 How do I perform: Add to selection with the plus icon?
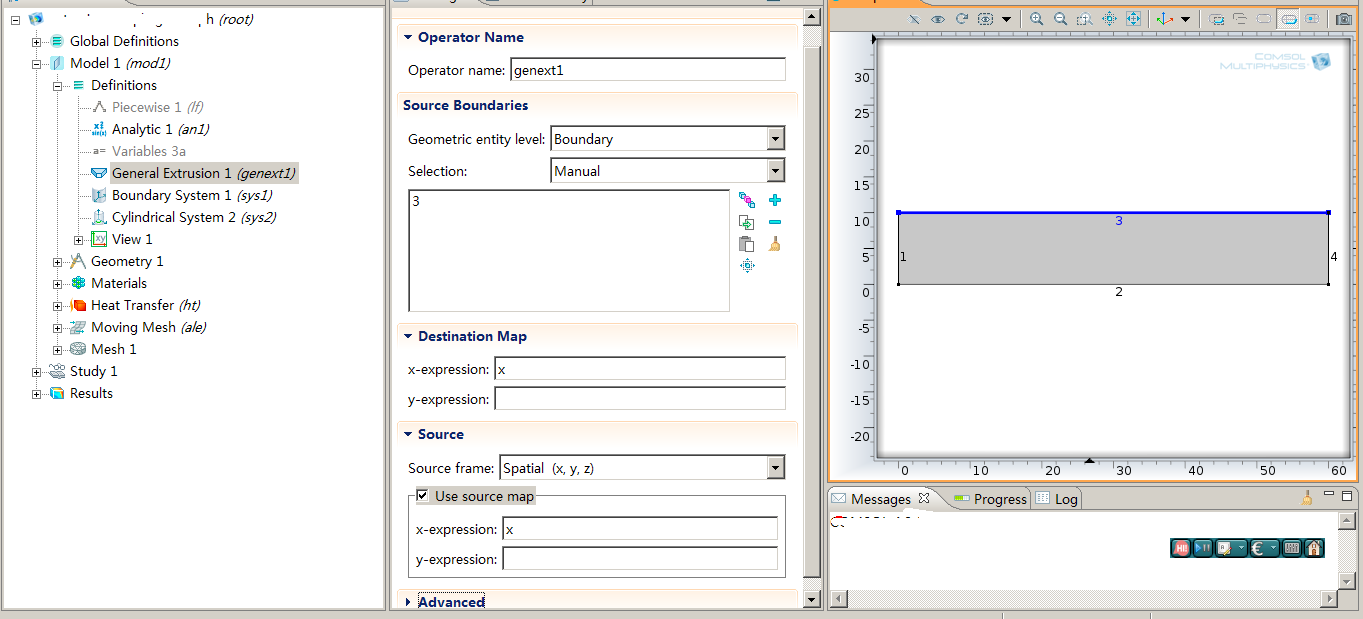775,200
